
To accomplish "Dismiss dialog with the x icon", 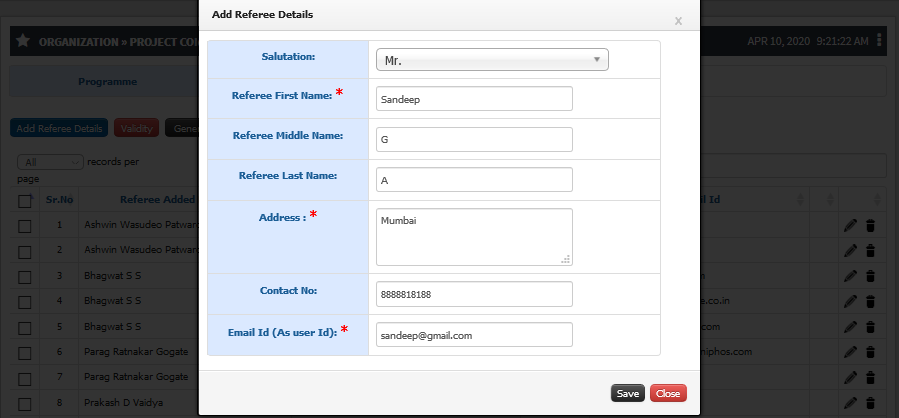I will (x=678, y=21).
